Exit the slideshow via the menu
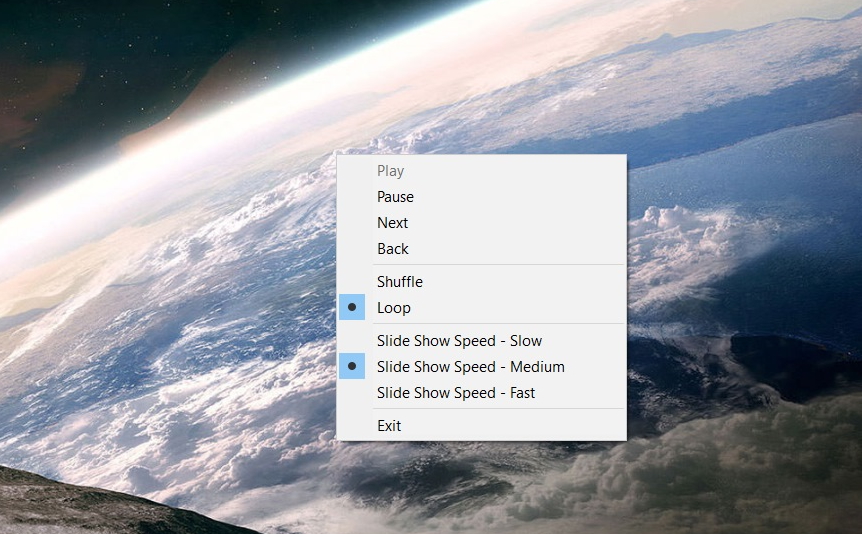 tap(482, 426)
